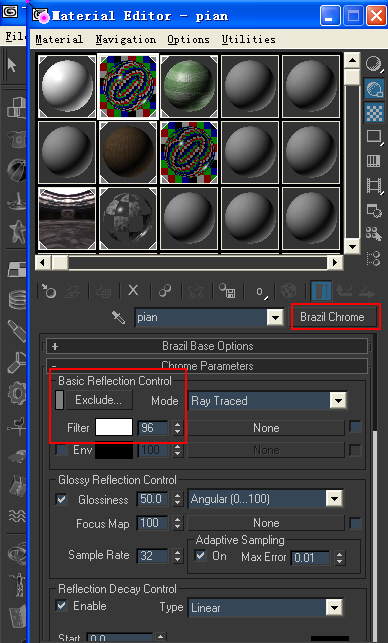Enable the Env checkbox

(62, 450)
